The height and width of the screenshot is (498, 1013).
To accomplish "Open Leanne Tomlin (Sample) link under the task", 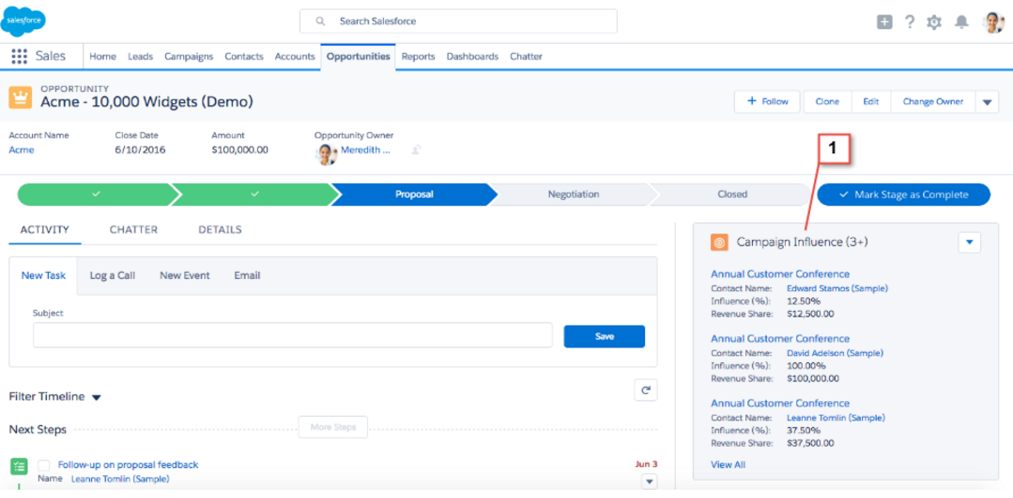I will (120, 479).
